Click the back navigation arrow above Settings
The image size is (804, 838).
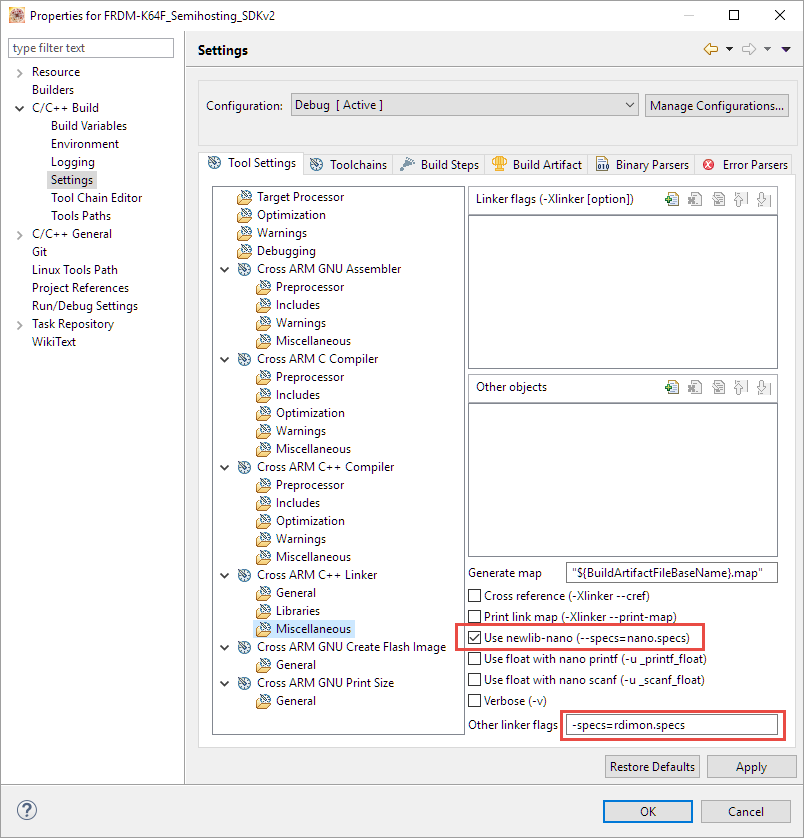713,47
